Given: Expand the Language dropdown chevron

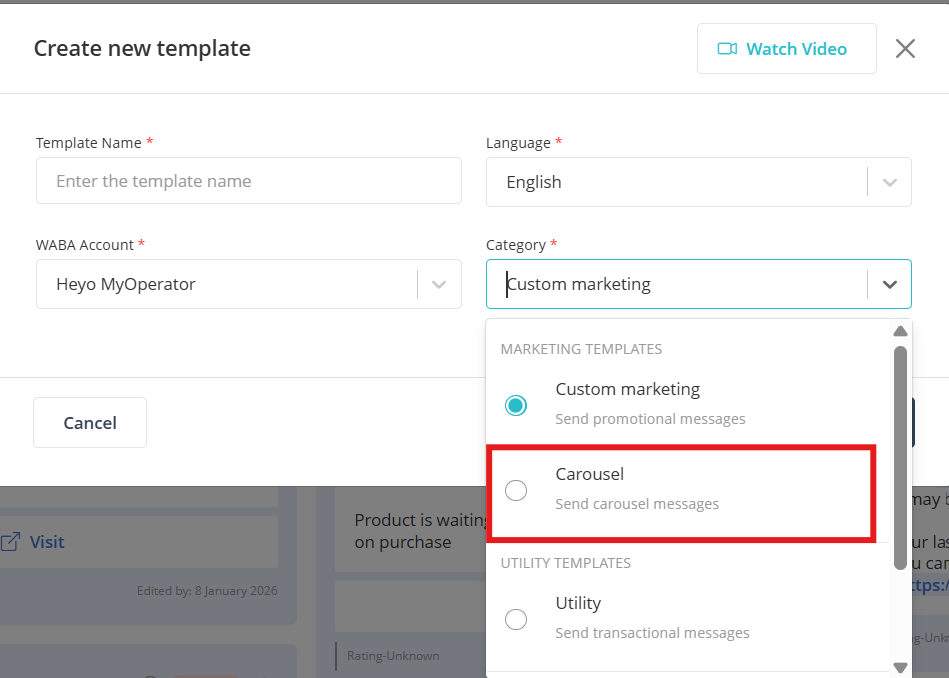Looking at the screenshot, I should (x=890, y=182).
